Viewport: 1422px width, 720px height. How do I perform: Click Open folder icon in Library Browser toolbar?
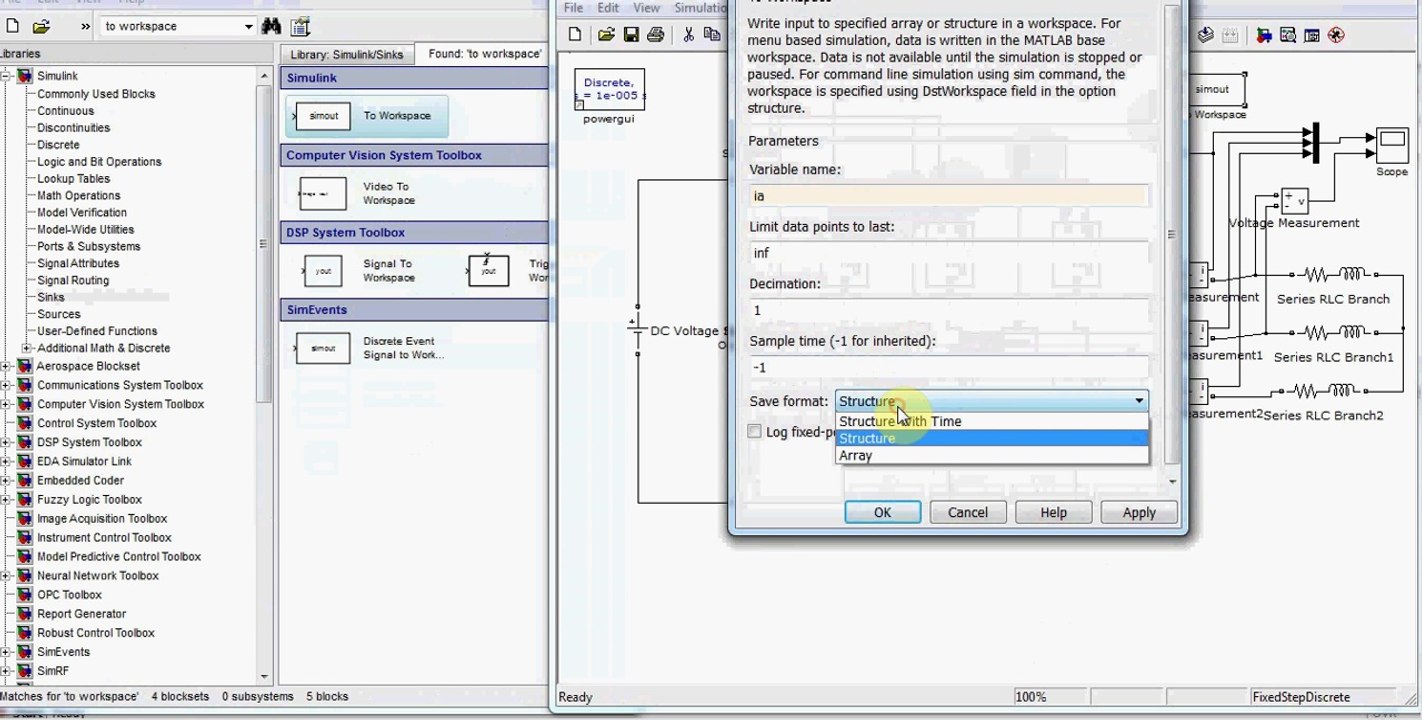click(41, 27)
